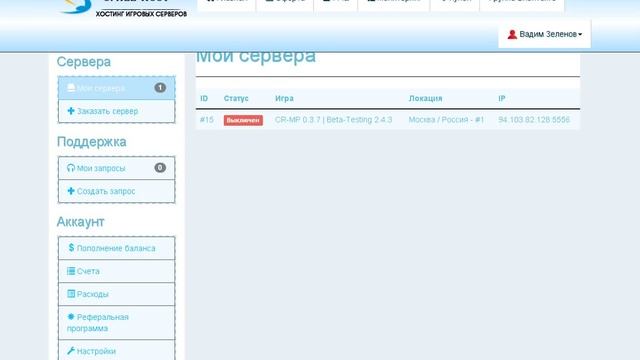Click the plus icon next to Заказать сервер
640x360 pixels.
click(71, 111)
